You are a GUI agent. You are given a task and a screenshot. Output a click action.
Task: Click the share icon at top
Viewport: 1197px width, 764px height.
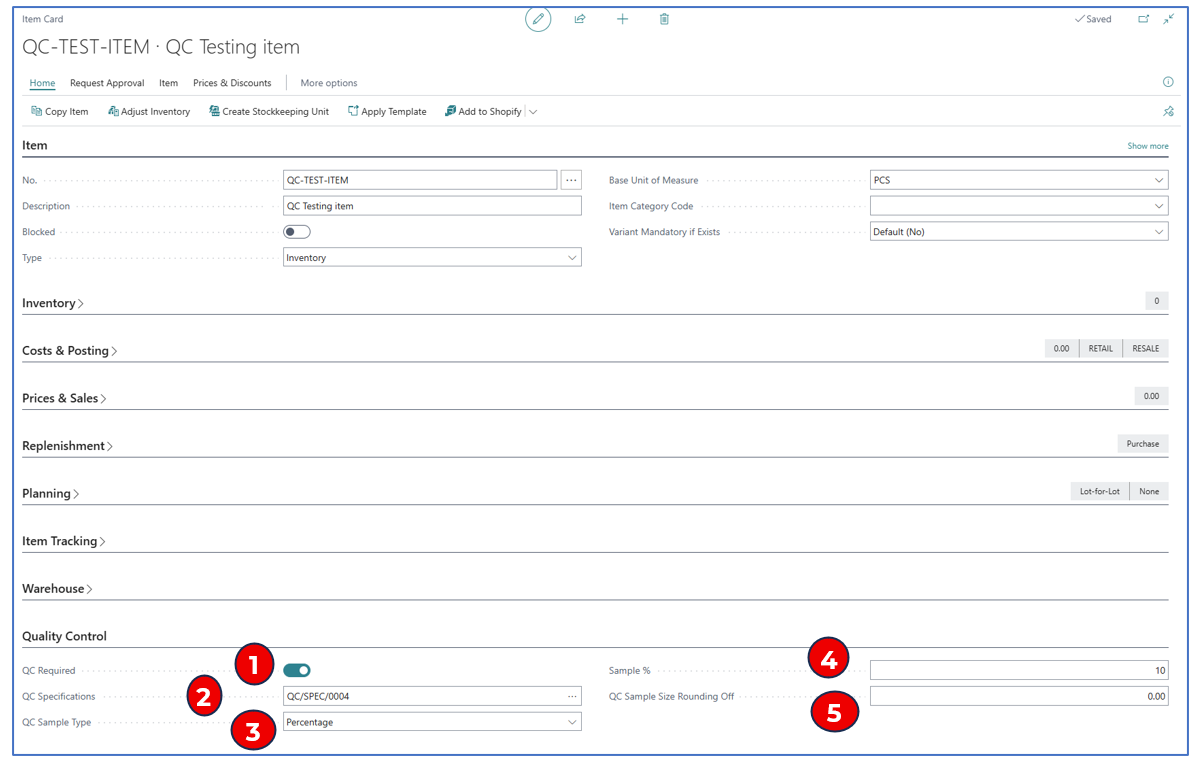point(580,19)
